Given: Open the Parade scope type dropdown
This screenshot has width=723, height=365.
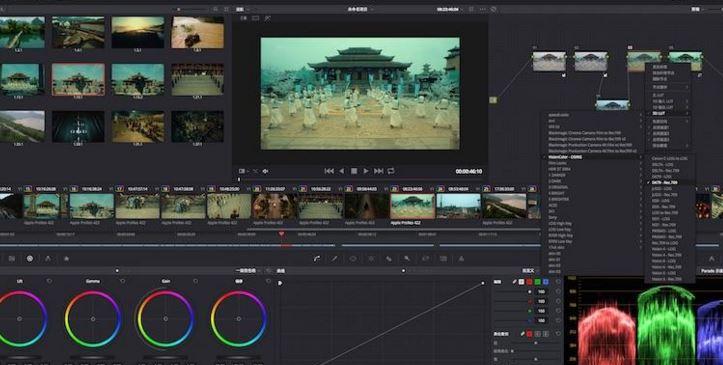Looking at the screenshot, I should pos(711,271).
